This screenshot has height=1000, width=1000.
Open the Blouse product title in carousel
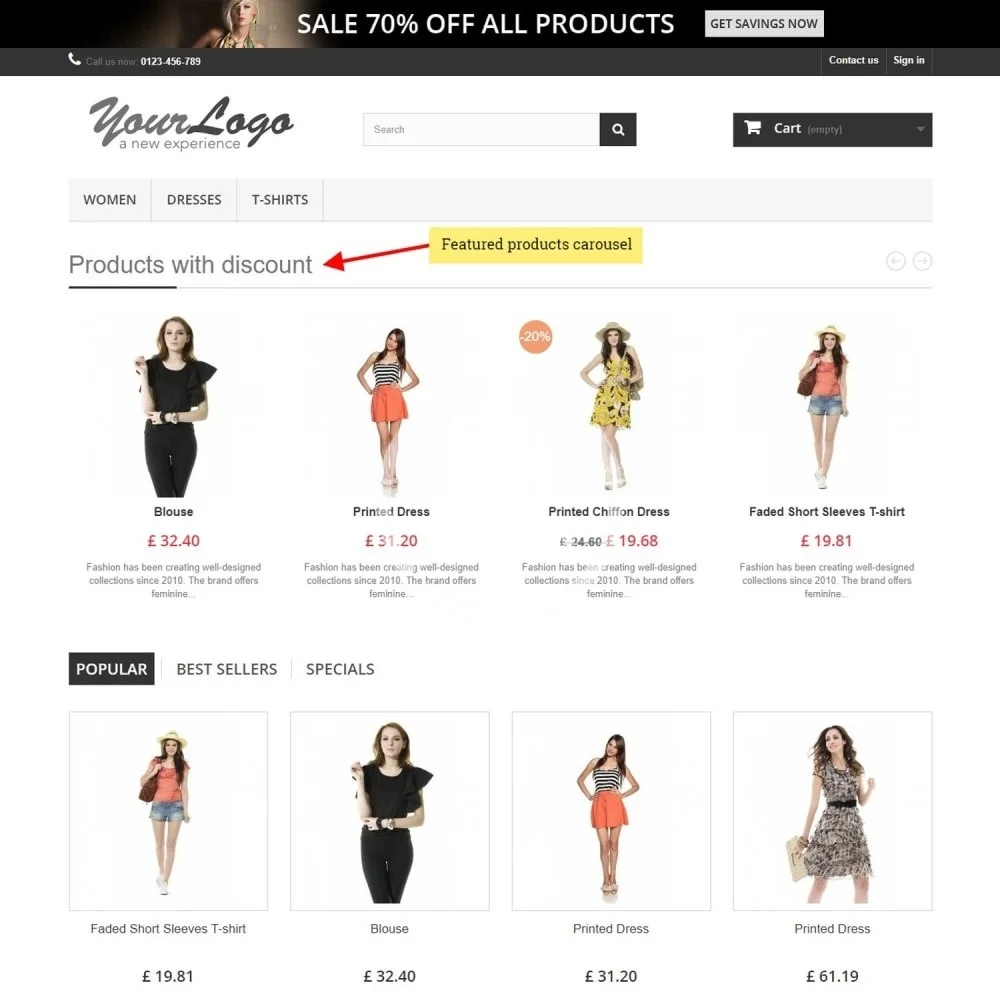(173, 511)
